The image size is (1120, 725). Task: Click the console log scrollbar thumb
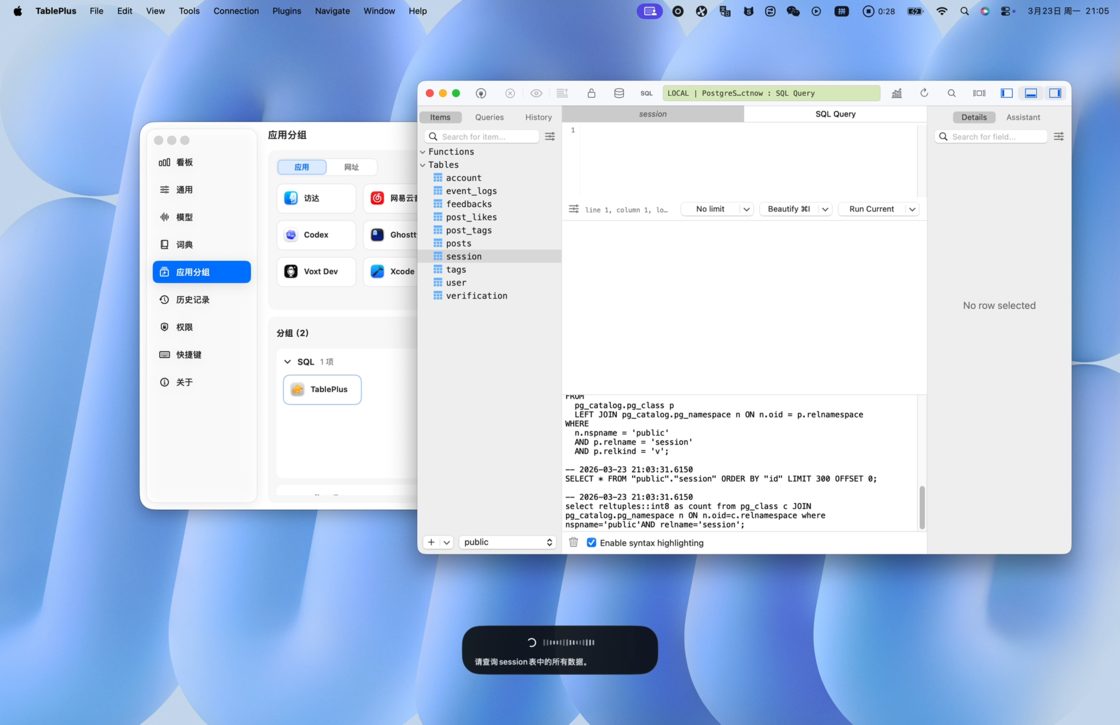coord(922,507)
